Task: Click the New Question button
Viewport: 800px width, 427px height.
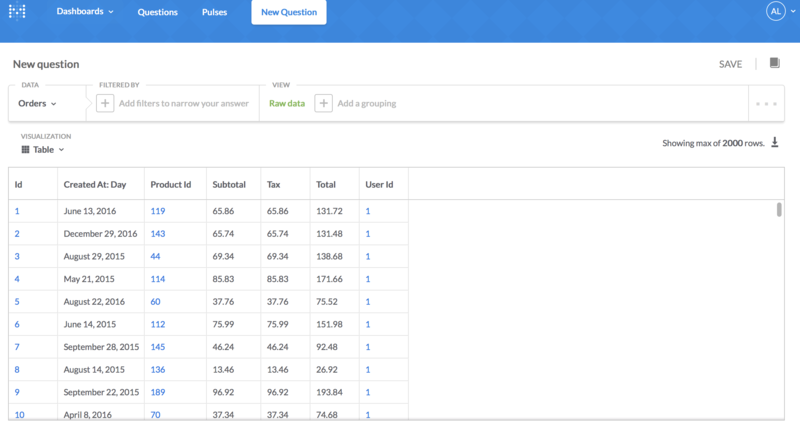Action: pyautogui.click(x=288, y=13)
